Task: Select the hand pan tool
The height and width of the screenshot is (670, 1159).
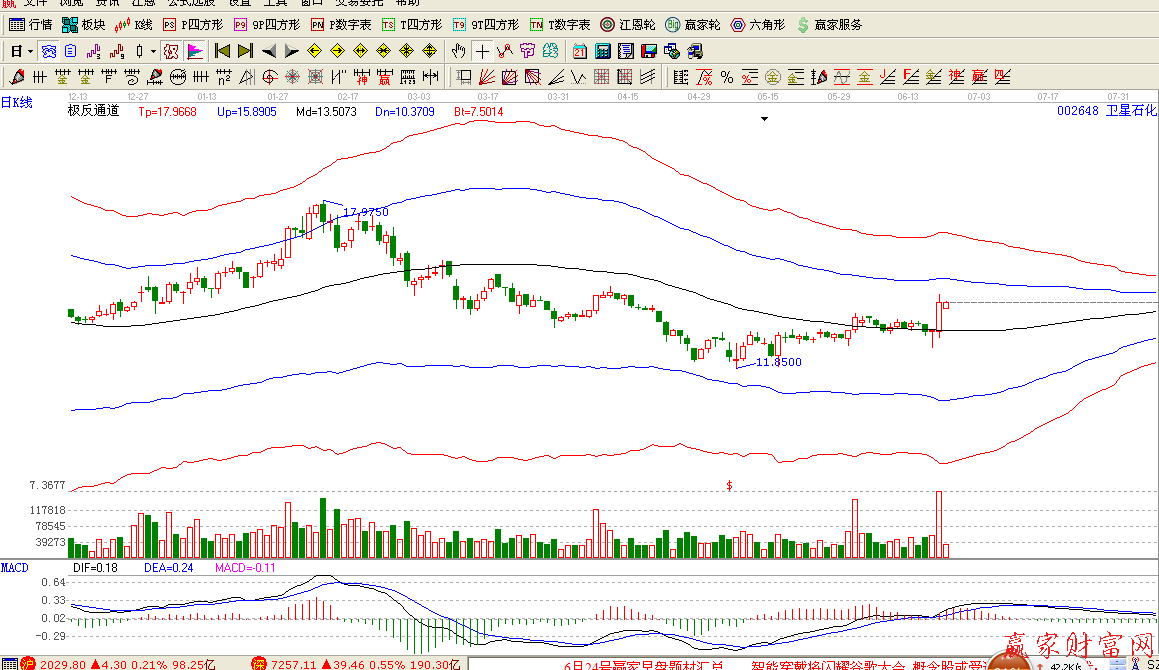Action: click(x=458, y=51)
